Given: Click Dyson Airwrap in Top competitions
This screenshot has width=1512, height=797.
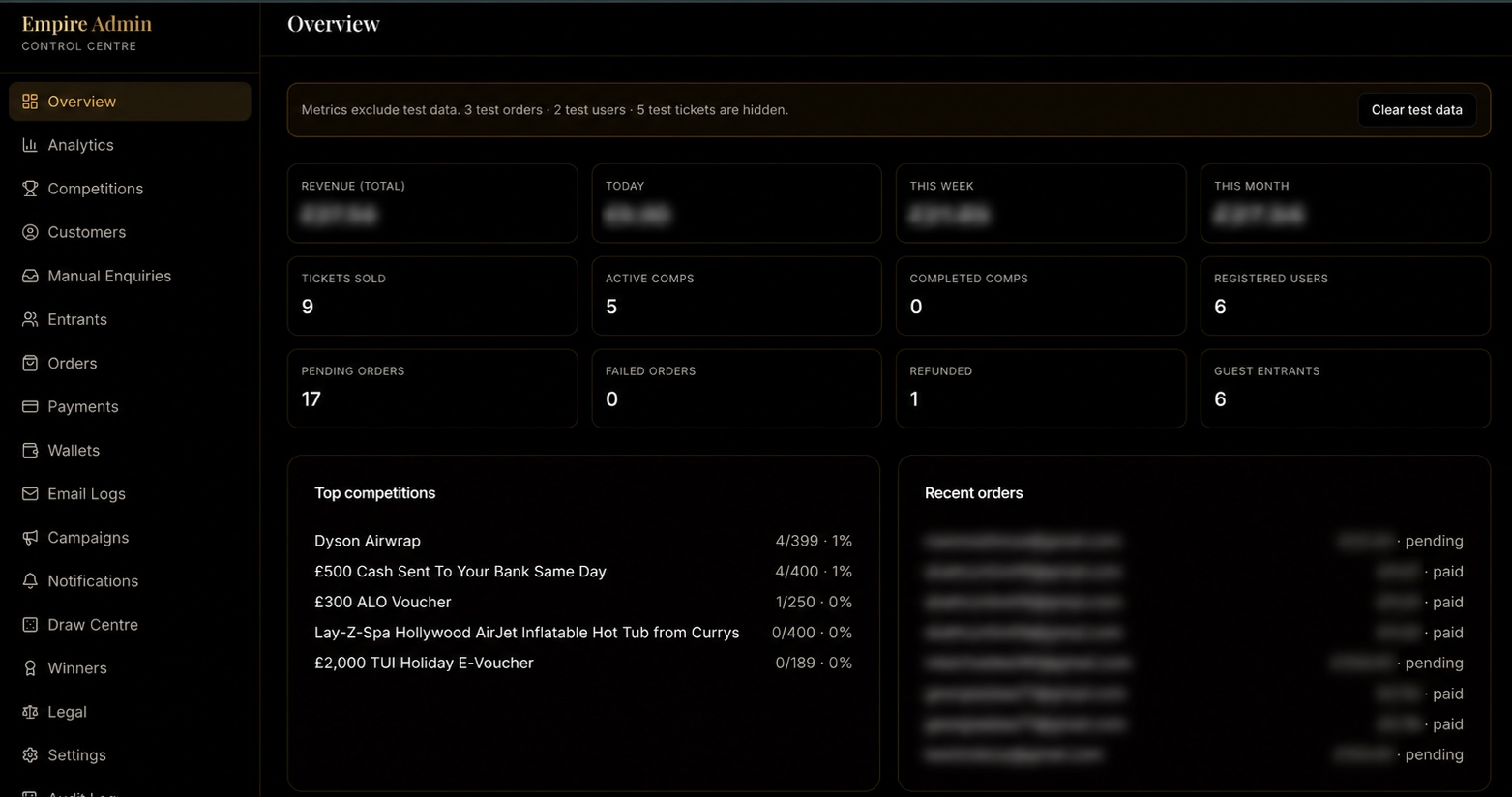Looking at the screenshot, I should 368,541.
